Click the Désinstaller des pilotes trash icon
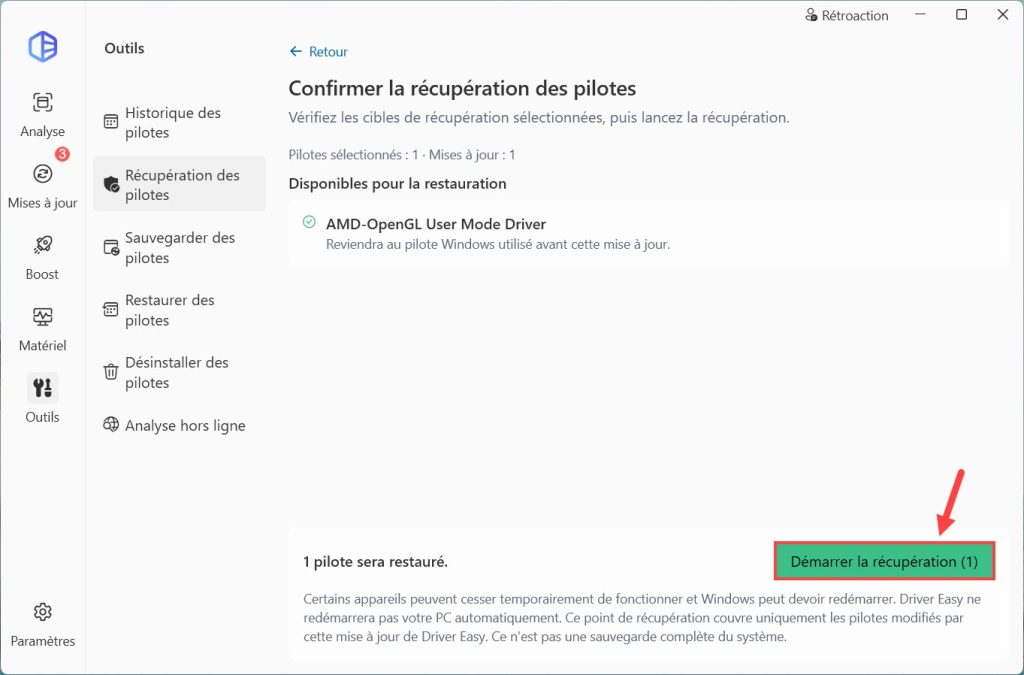The width and height of the screenshot is (1024, 675). pos(111,371)
